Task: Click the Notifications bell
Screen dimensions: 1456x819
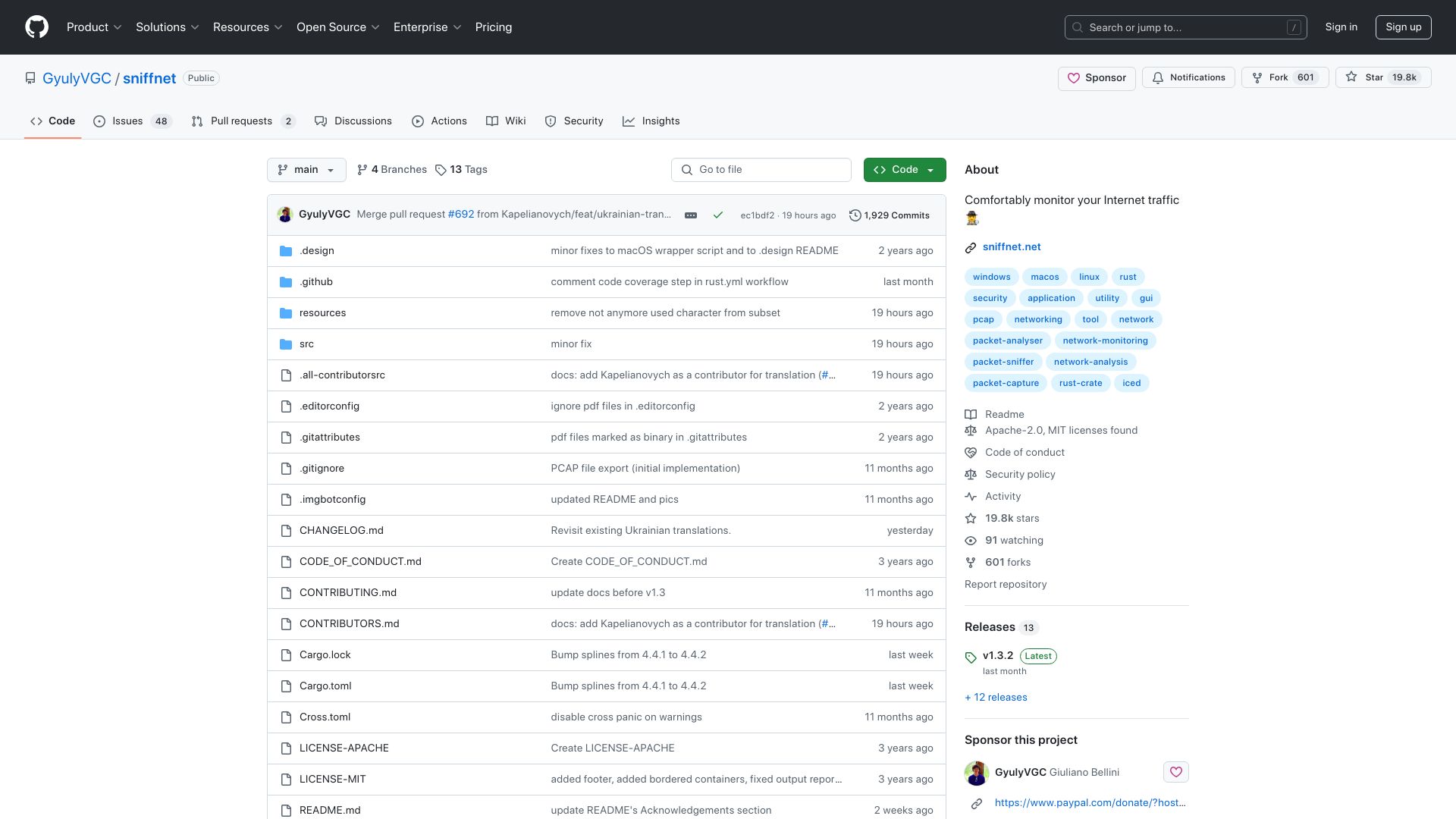Action: 1188,77
